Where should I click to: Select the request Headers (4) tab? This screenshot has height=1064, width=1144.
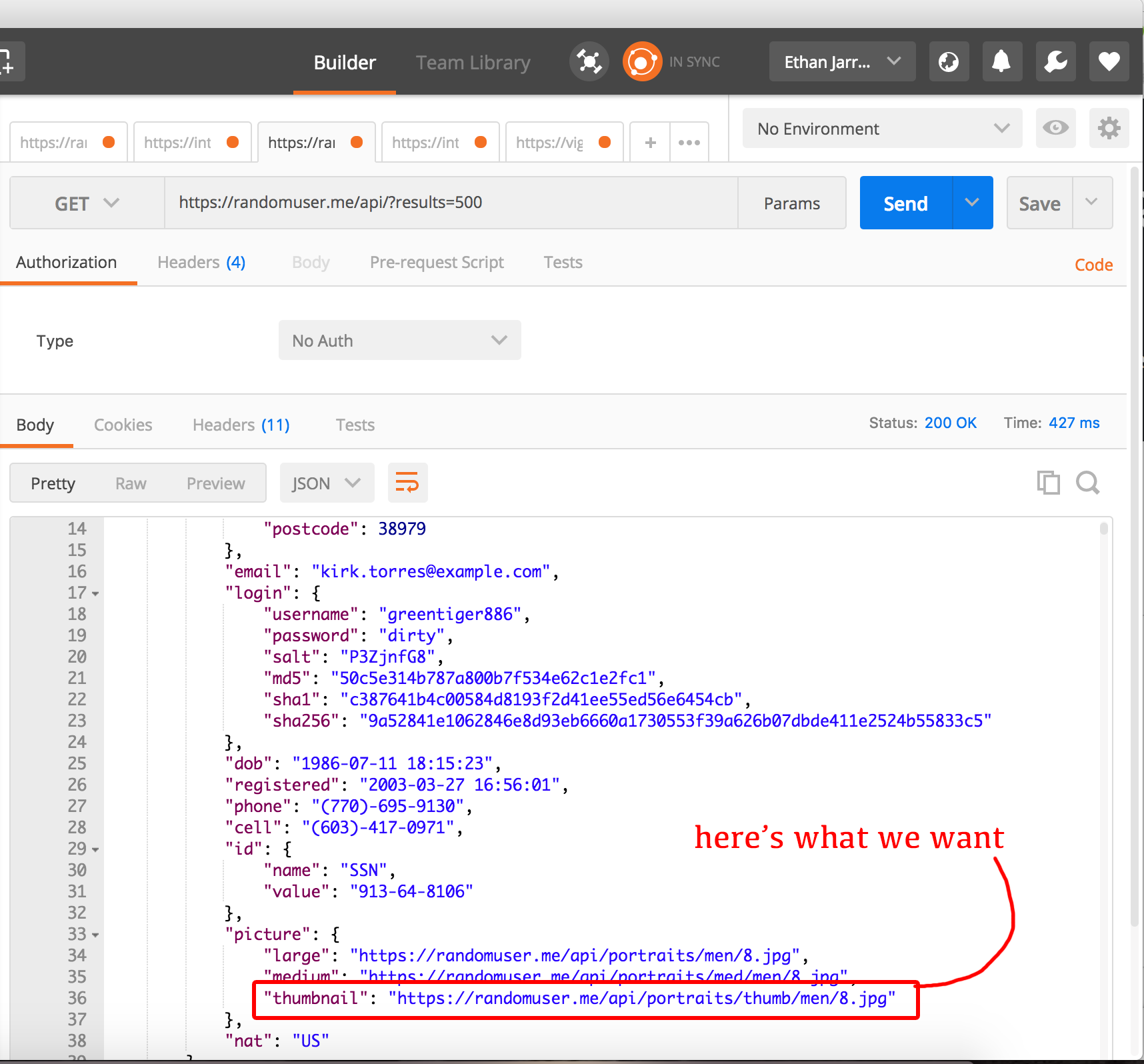[x=201, y=263]
